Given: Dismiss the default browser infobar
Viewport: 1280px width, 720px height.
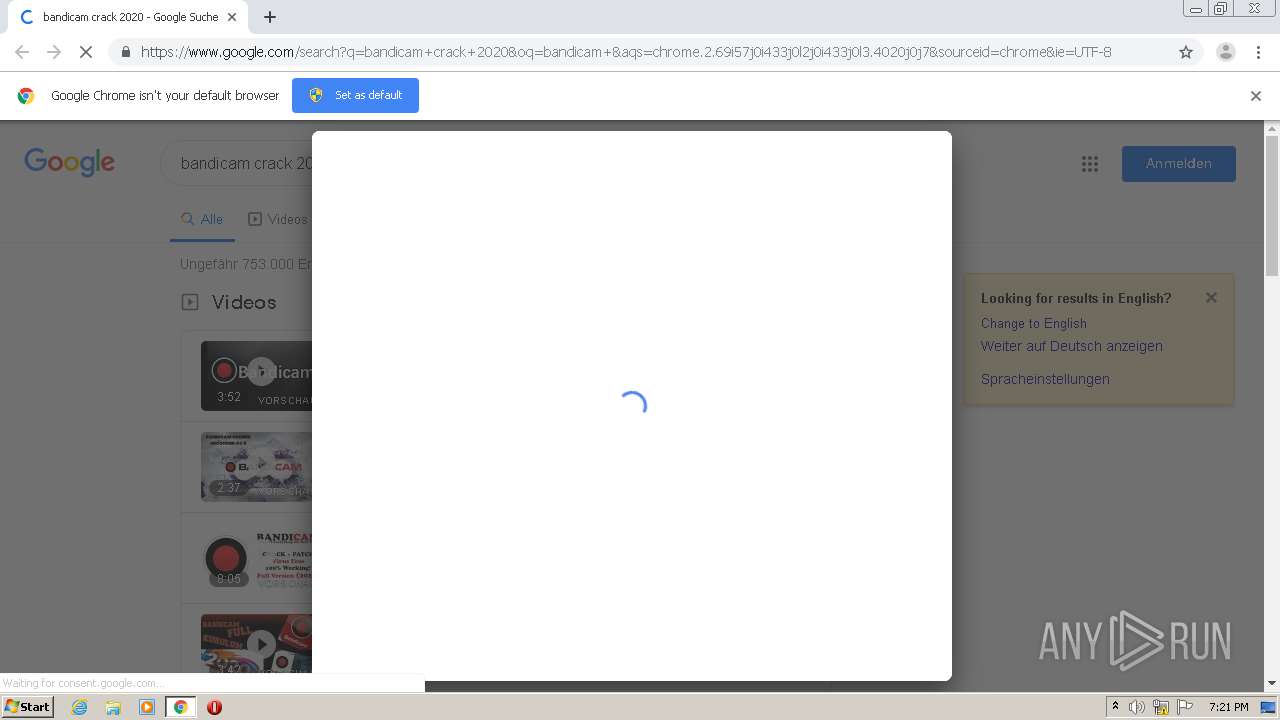Looking at the screenshot, I should pos(1256,96).
